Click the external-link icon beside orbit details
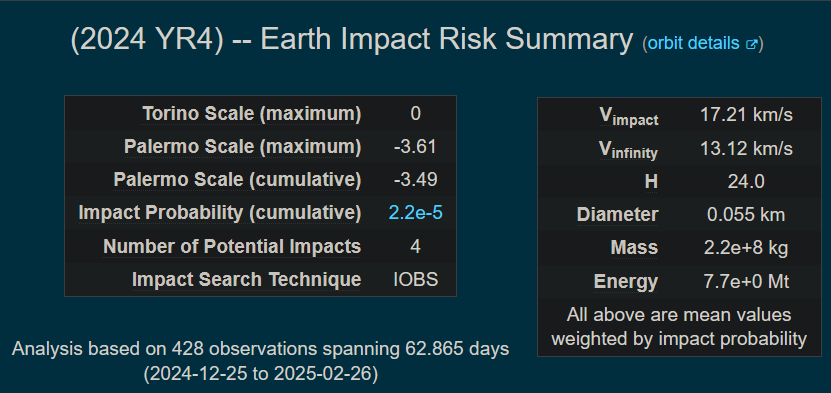This screenshot has height=393, width=831. (752, 44)
